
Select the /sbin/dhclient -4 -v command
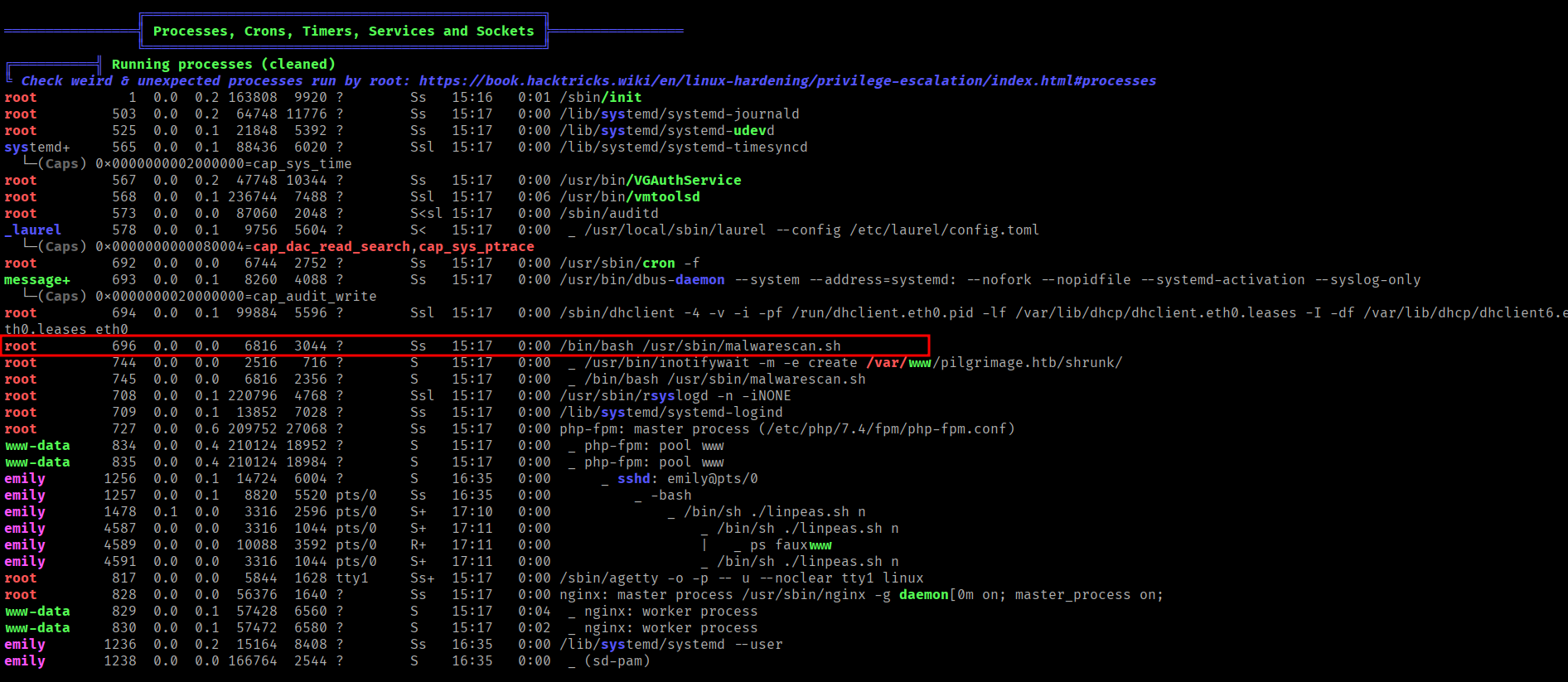point(1063,312)
